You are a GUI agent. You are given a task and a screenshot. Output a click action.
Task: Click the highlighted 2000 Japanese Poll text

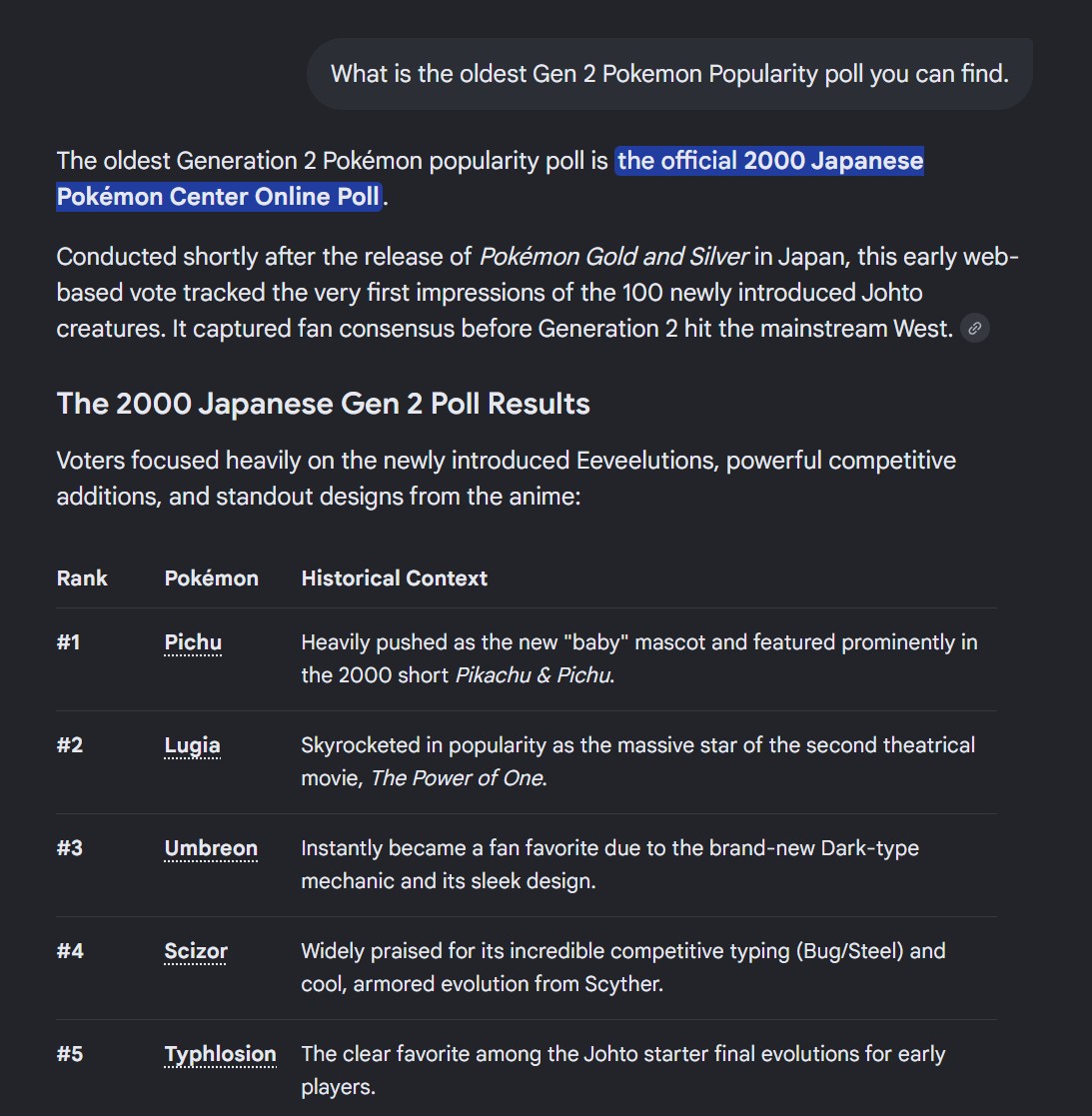point(490,178)
